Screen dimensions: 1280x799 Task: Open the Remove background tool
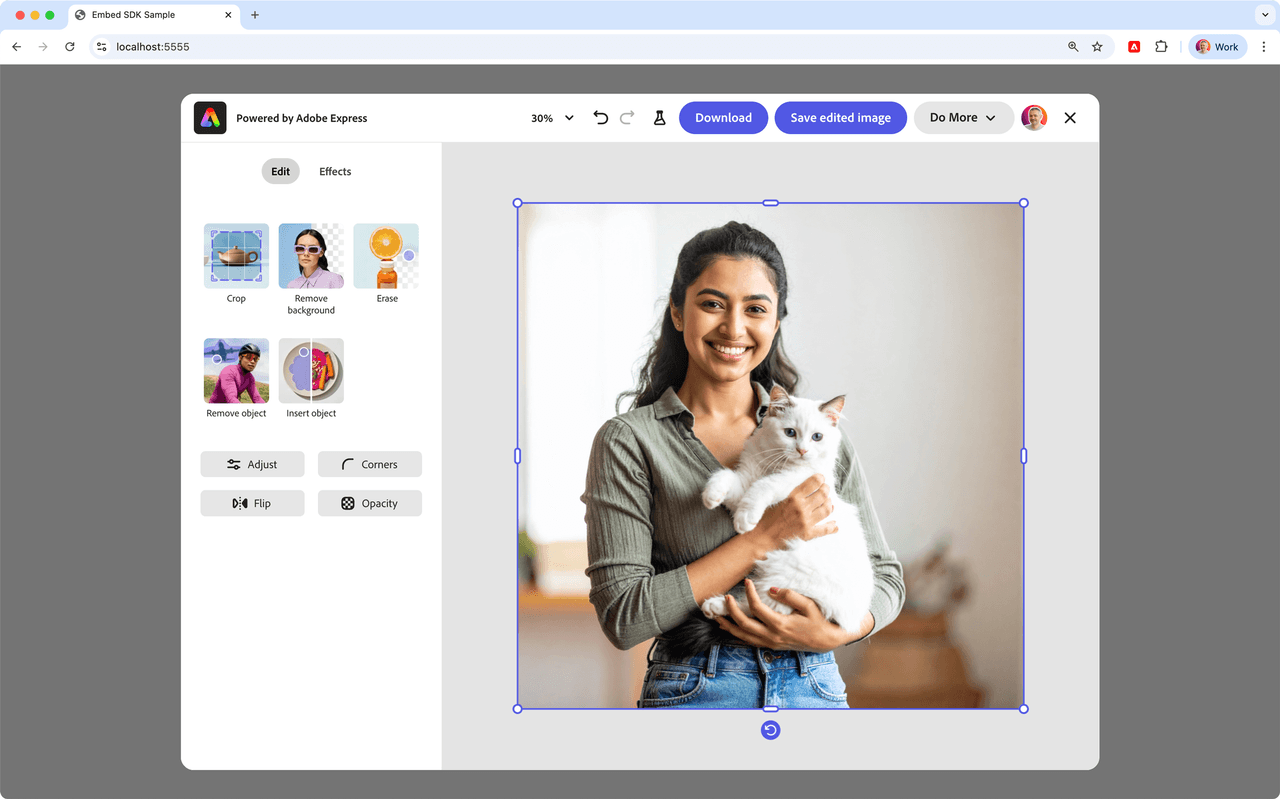[311, 256]
